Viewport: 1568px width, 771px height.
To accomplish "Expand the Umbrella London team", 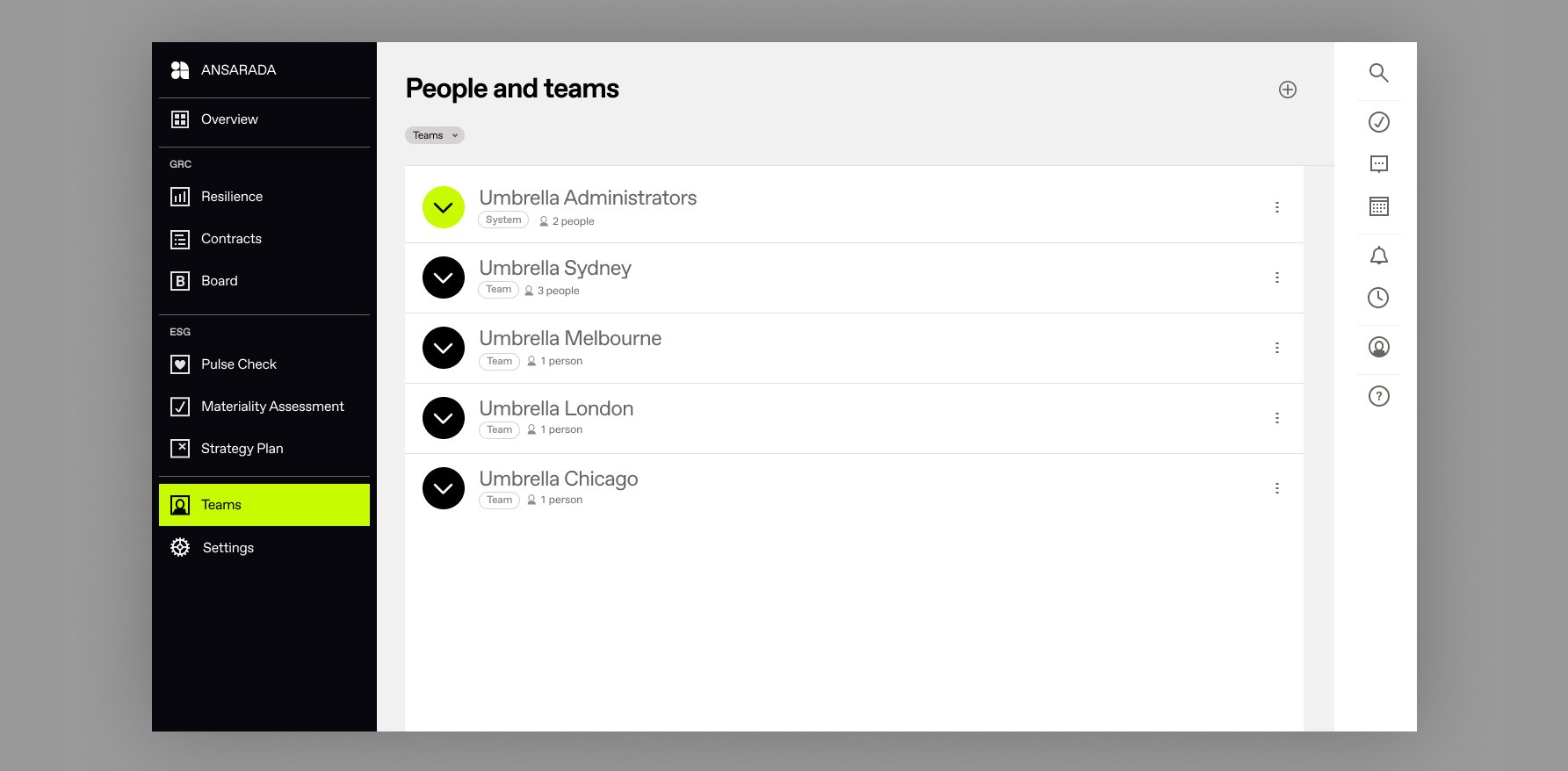I will (x=444, y=418).
